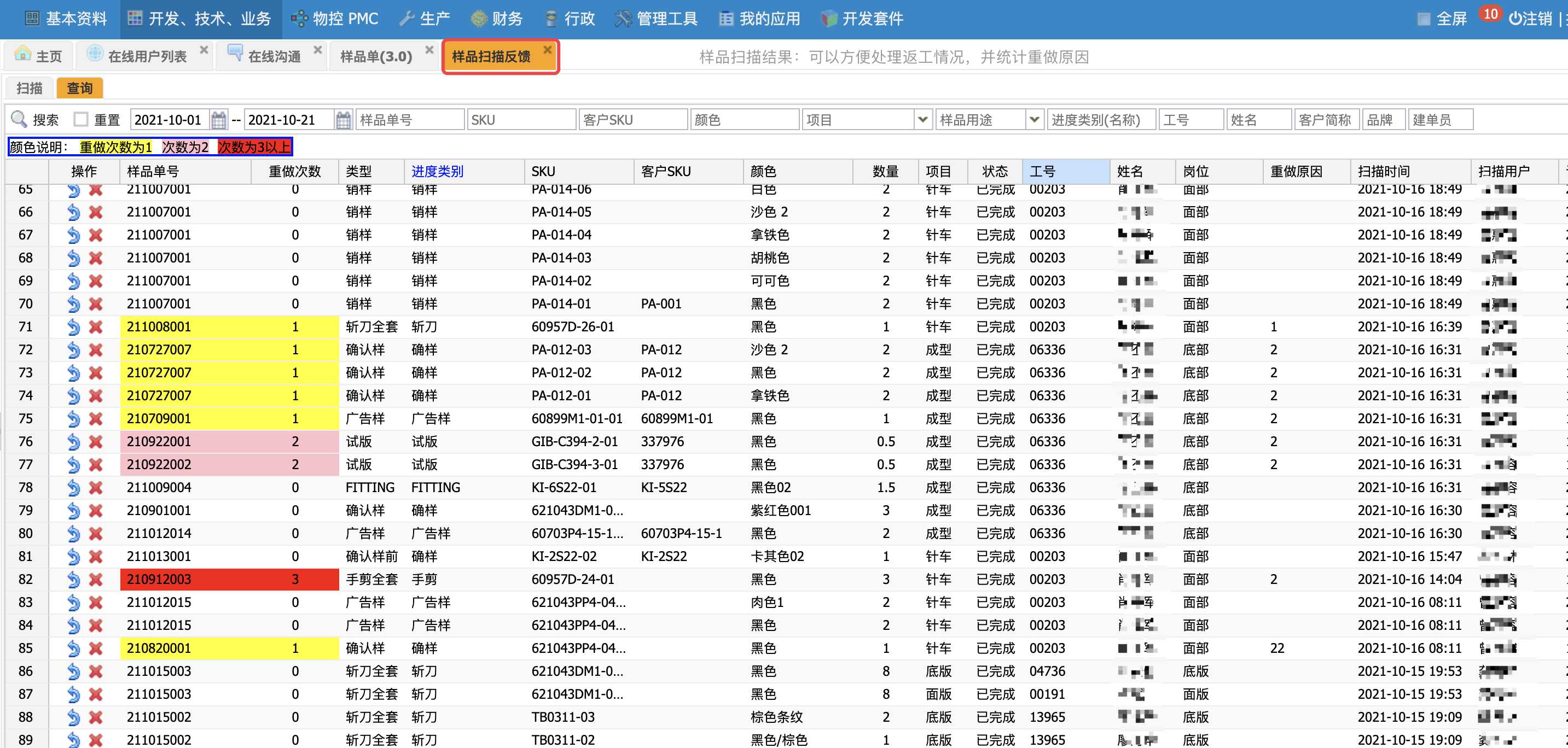Select the 查询 sub-tab

pos(79,88)
